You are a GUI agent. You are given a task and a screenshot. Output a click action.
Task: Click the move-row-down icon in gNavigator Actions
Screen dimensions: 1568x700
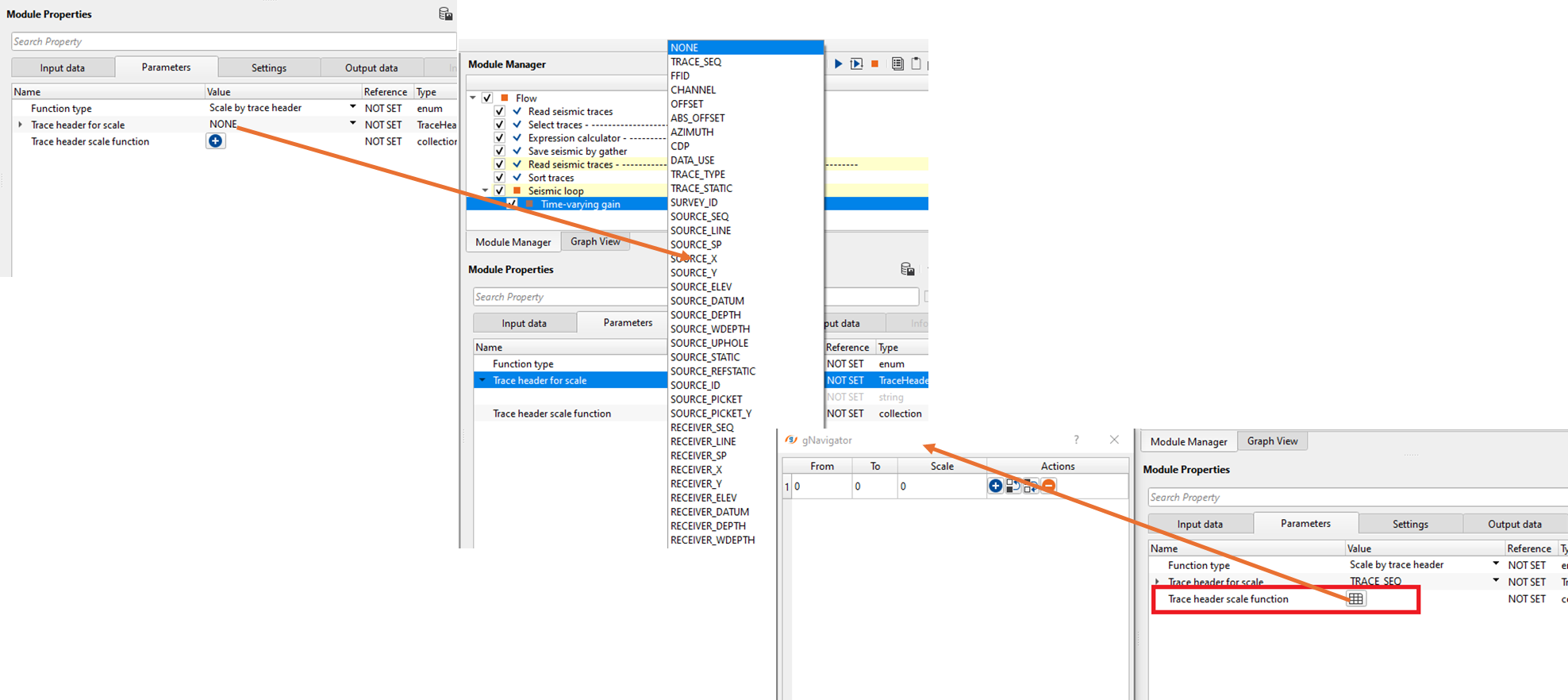1031,486
